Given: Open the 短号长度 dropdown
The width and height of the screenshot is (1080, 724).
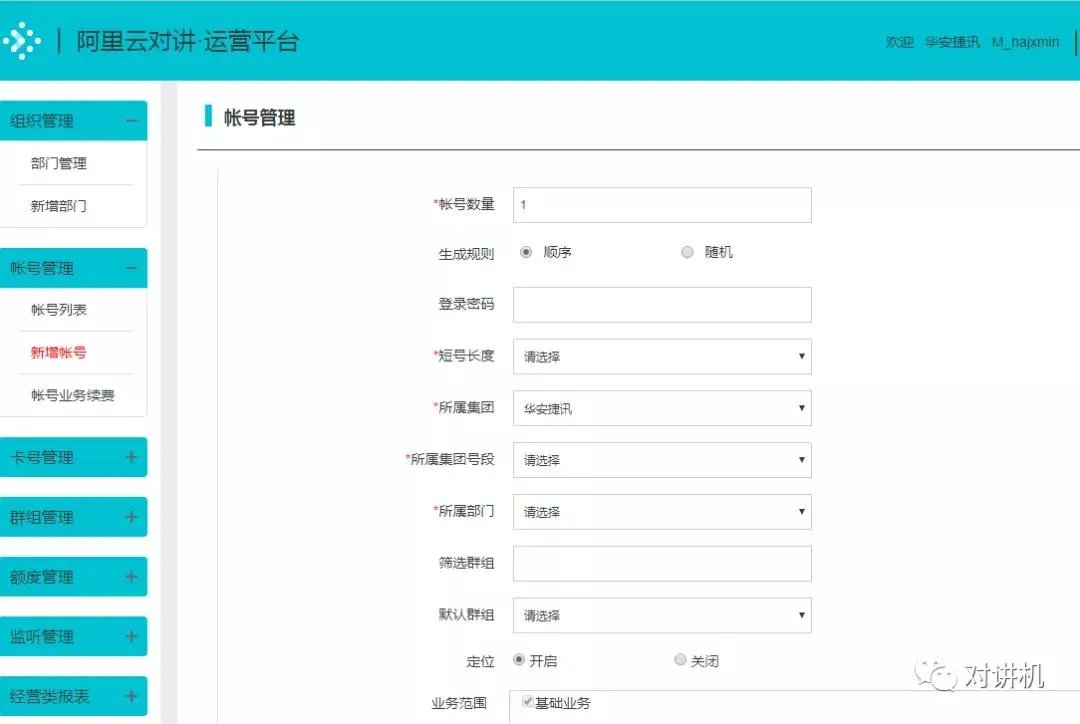Looking at the screenshot, I should point(661,356).
